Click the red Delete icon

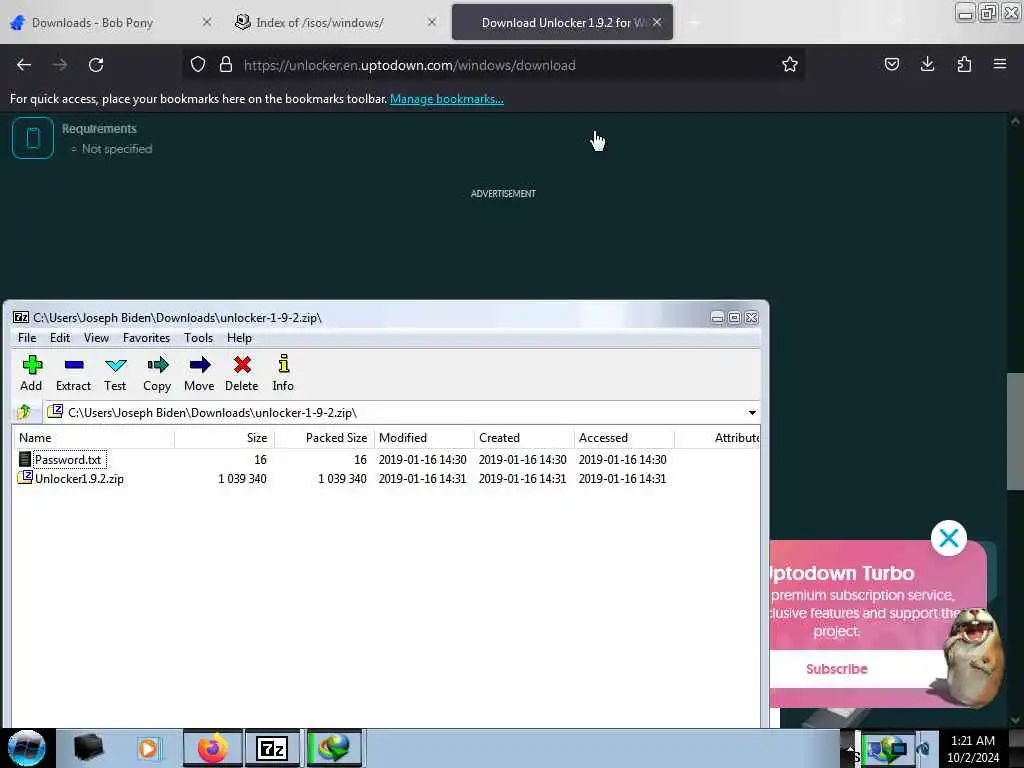tap(242, 374)
